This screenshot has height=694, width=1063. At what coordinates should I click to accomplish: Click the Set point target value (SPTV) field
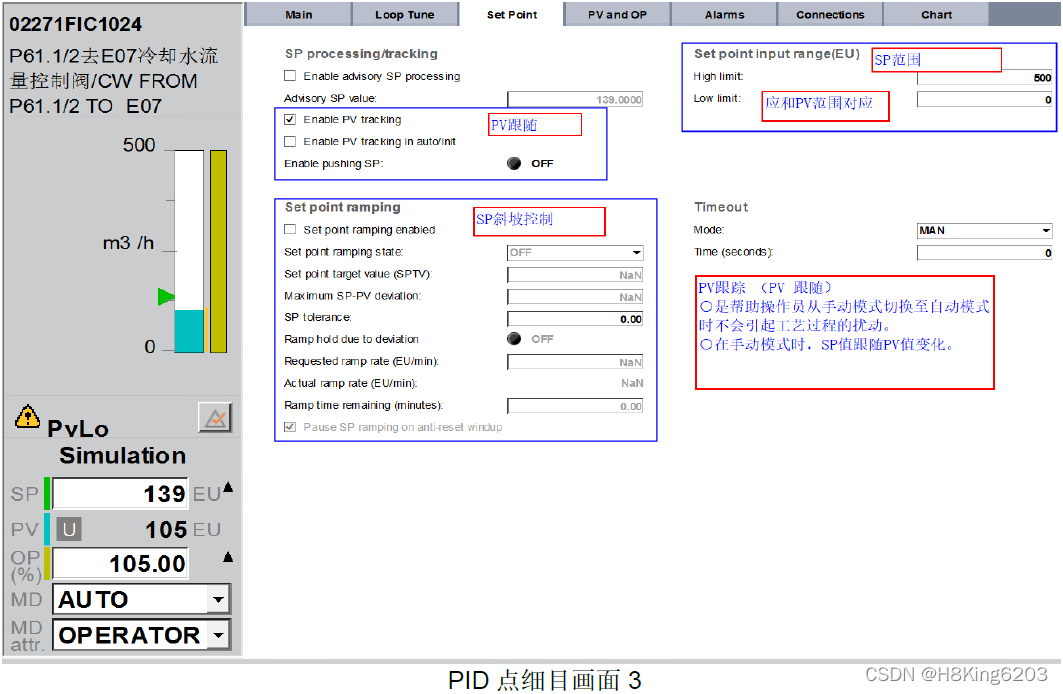tap(575, 274)
